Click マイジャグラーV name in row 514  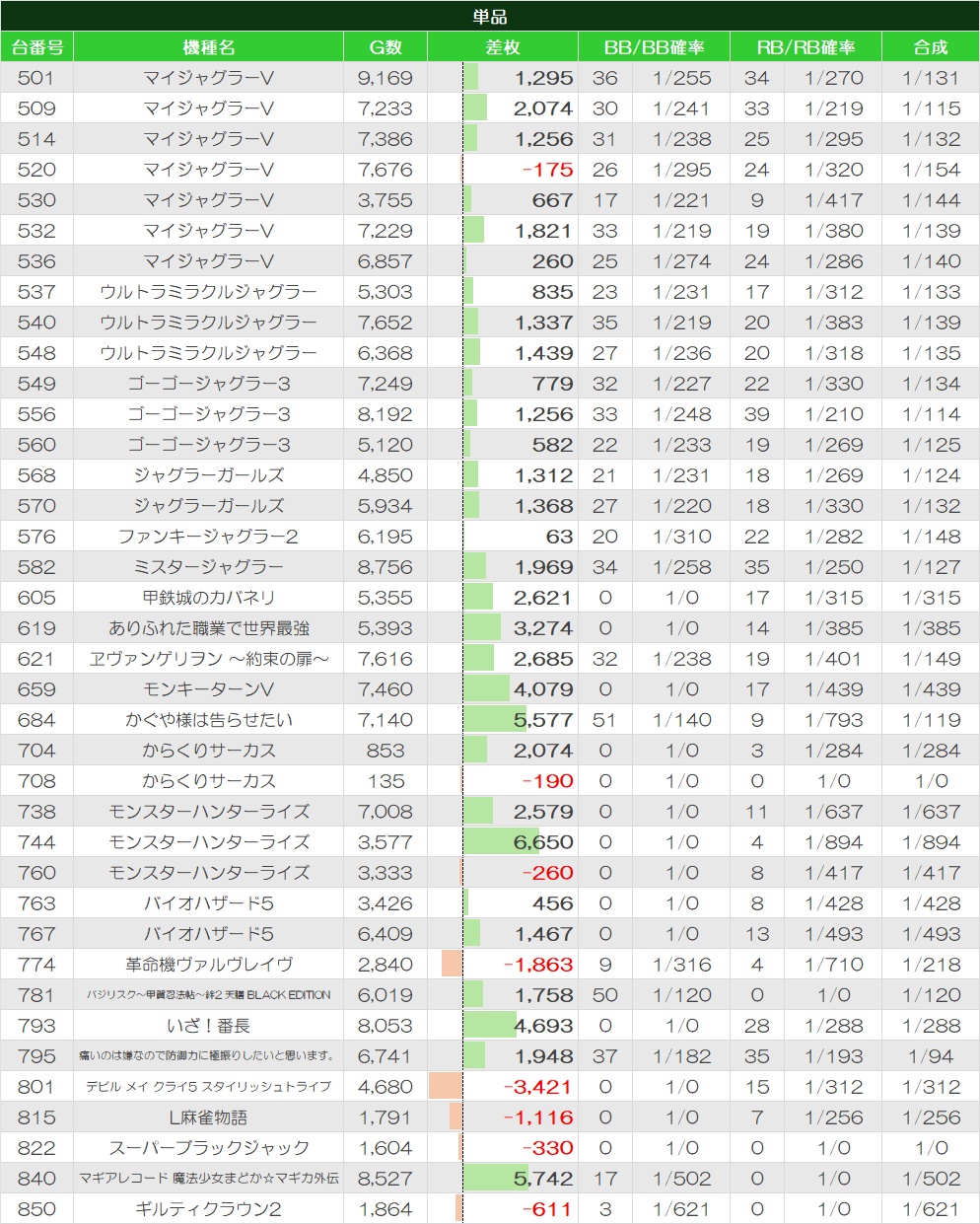click(208, 139)
